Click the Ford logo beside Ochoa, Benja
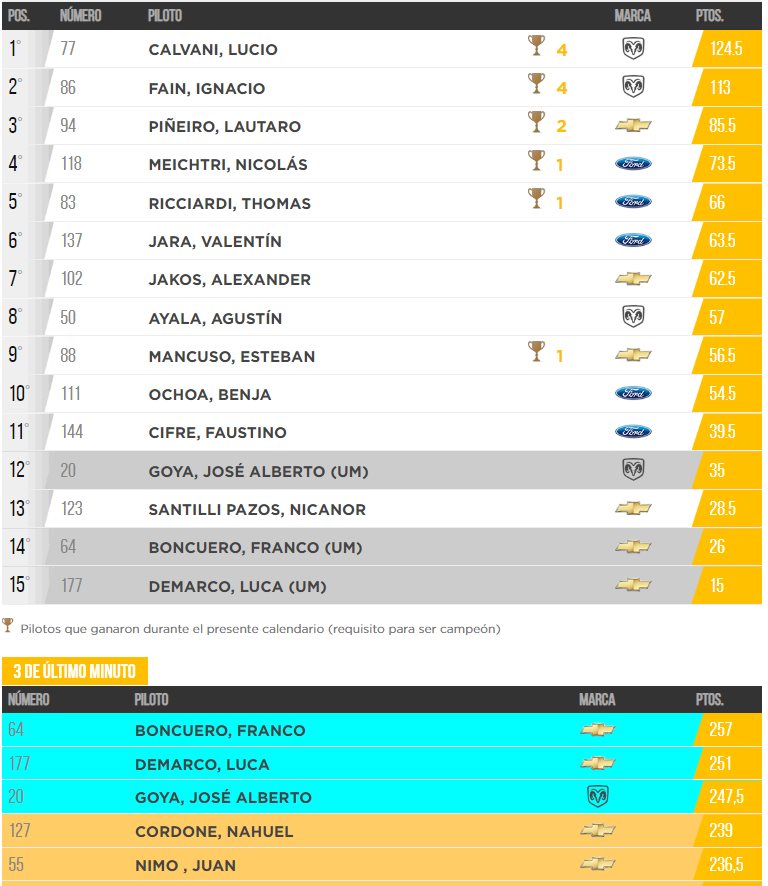The width and height of the screenshot is (768, 886). pyautogui.click(x=633, y=393)
